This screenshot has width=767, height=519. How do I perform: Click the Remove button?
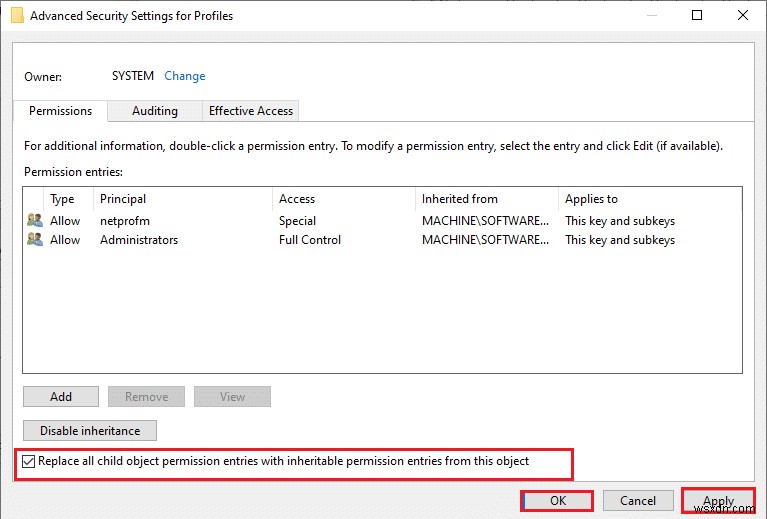click(146, 397)
